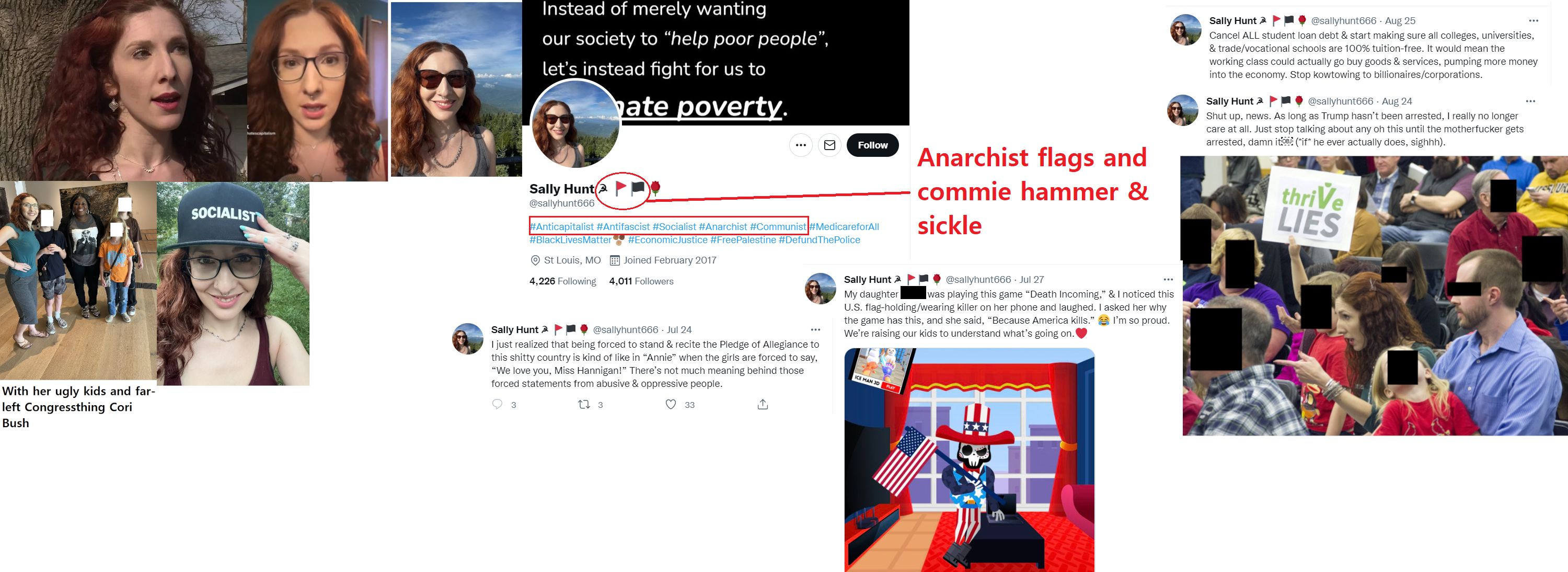Open the more menu on the Aug 24 tweet
The height and width of the screenshot is (572, 1568).
[1530, 101]
